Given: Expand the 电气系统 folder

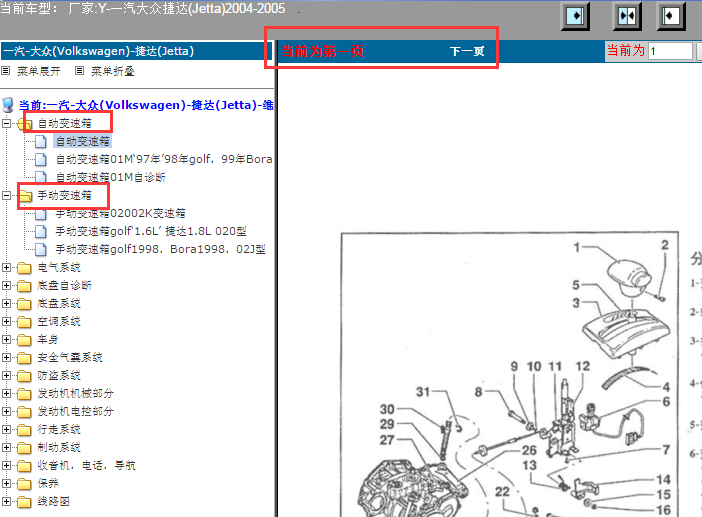Looking at the screenshot, I should click(x=6, y=268).
